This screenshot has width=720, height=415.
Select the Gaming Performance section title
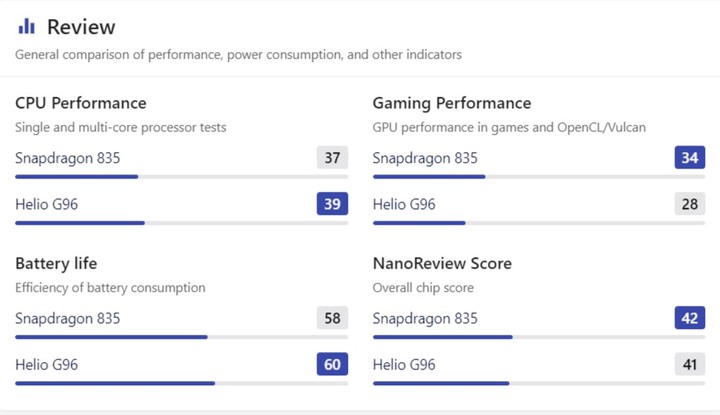[x=452, y=103]
